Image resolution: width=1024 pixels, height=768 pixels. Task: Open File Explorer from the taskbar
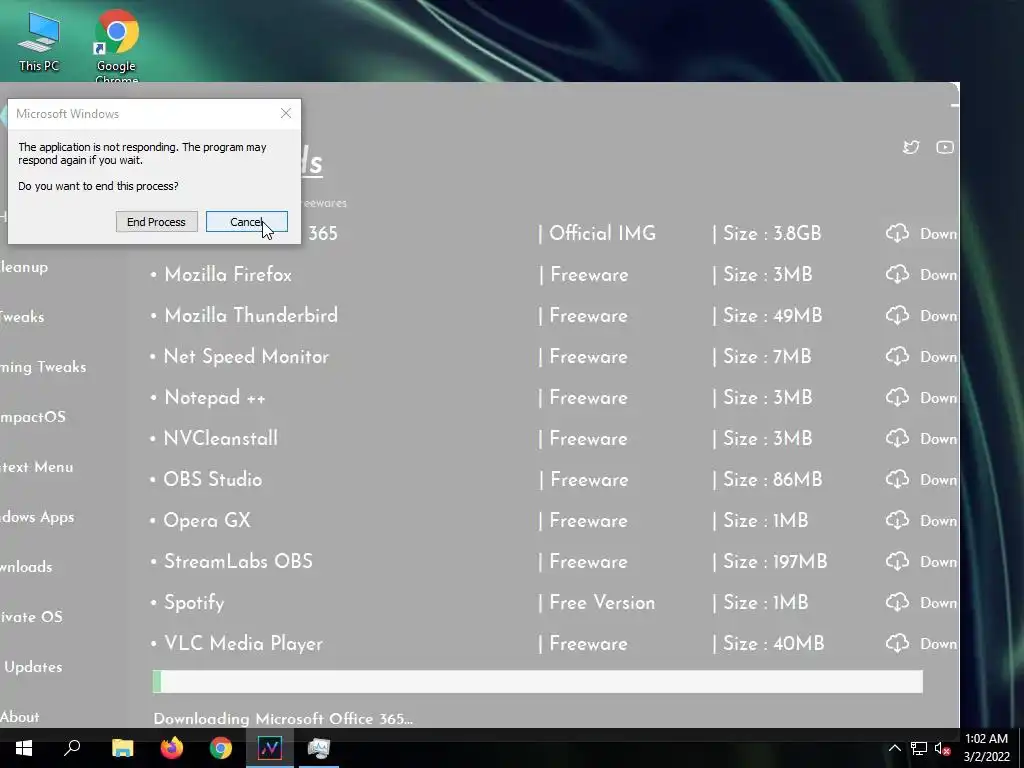pyautogui.click(x=122, y=748)
